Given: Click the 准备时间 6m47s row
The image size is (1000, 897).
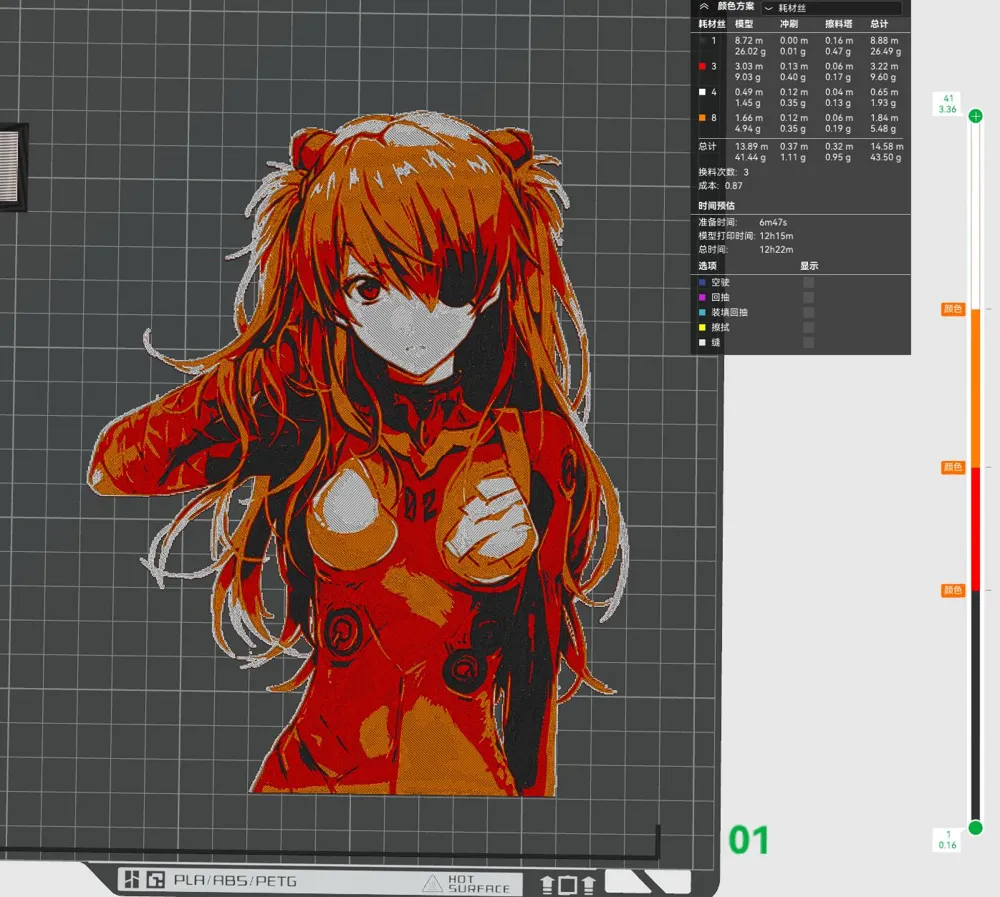Looking at the screenshot, I should point(742,222).
